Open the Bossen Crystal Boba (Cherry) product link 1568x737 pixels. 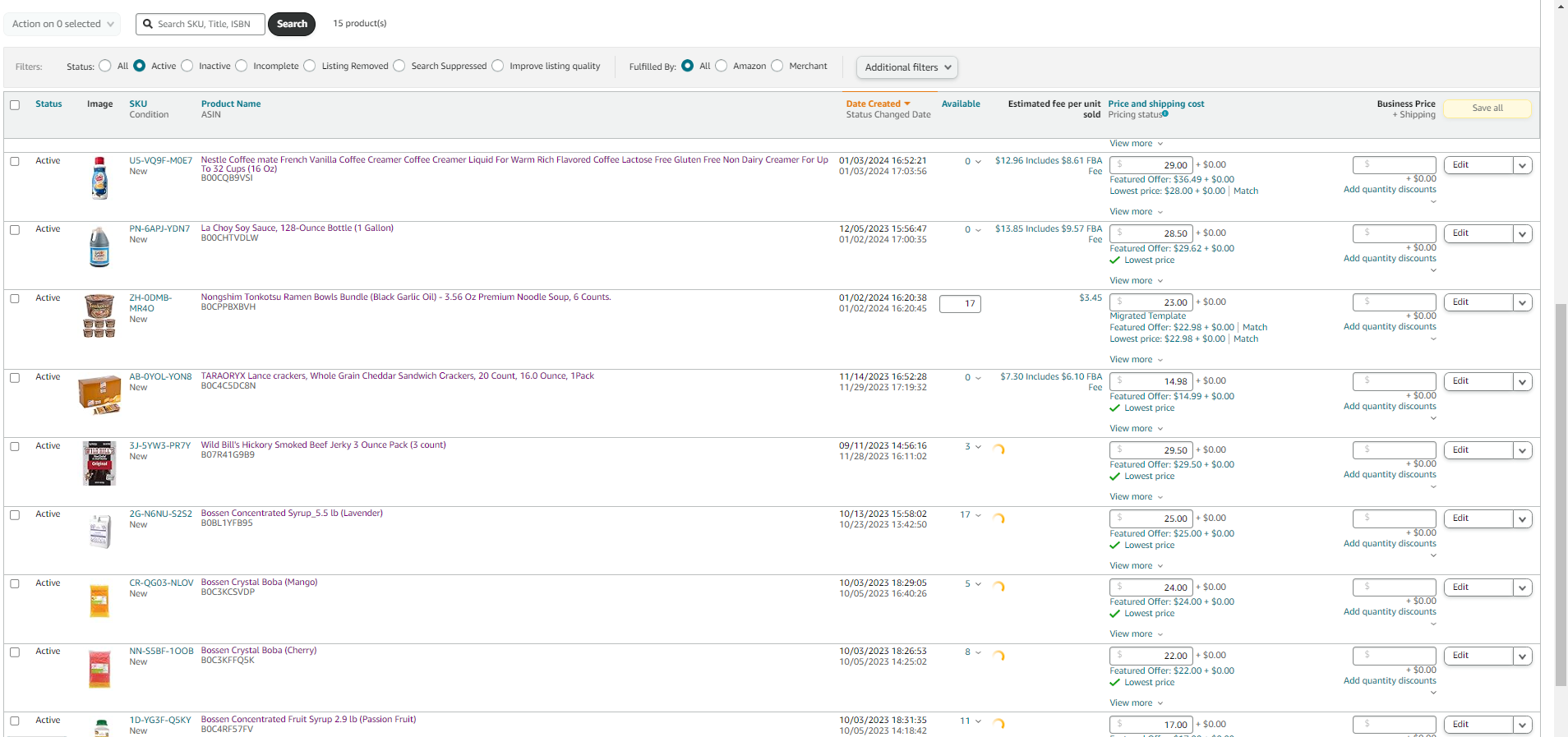pyautogui.click(x=259, y=651)
